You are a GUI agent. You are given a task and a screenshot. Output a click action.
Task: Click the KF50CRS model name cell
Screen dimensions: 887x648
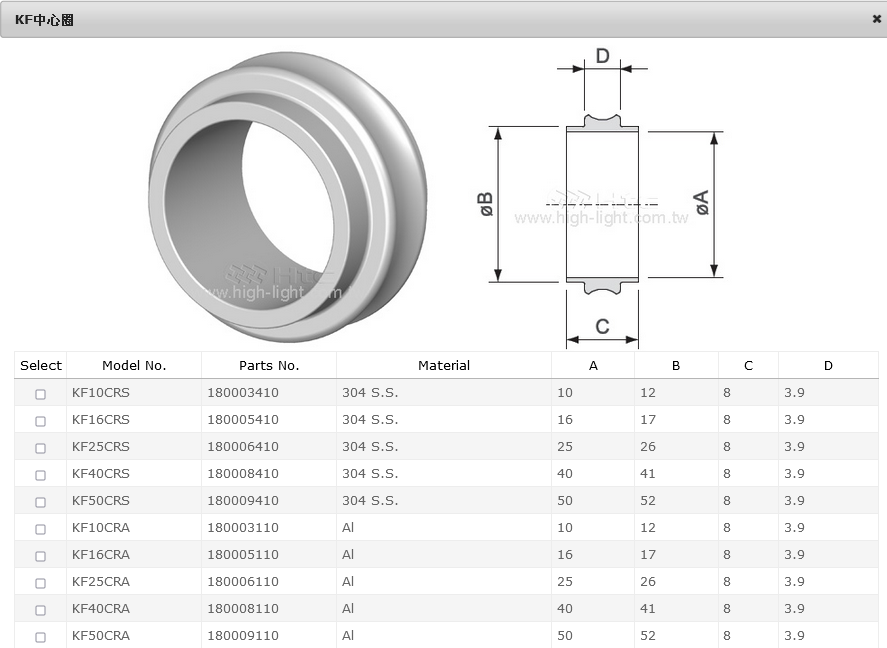pyautogui.click(x=101, y=501)
